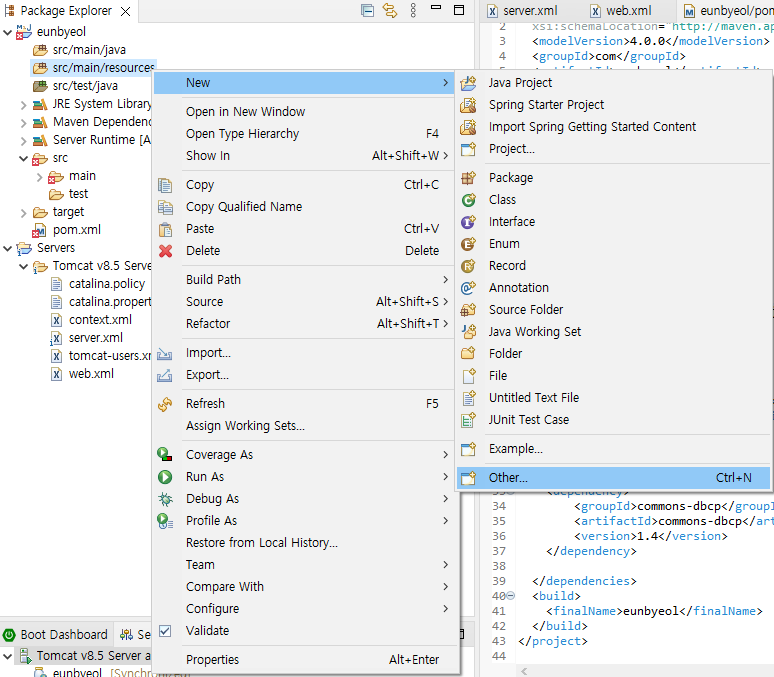Click the Java Project icon in submenu
The height and width of the screenshot is (677, 774).
(x=468, y=83)
